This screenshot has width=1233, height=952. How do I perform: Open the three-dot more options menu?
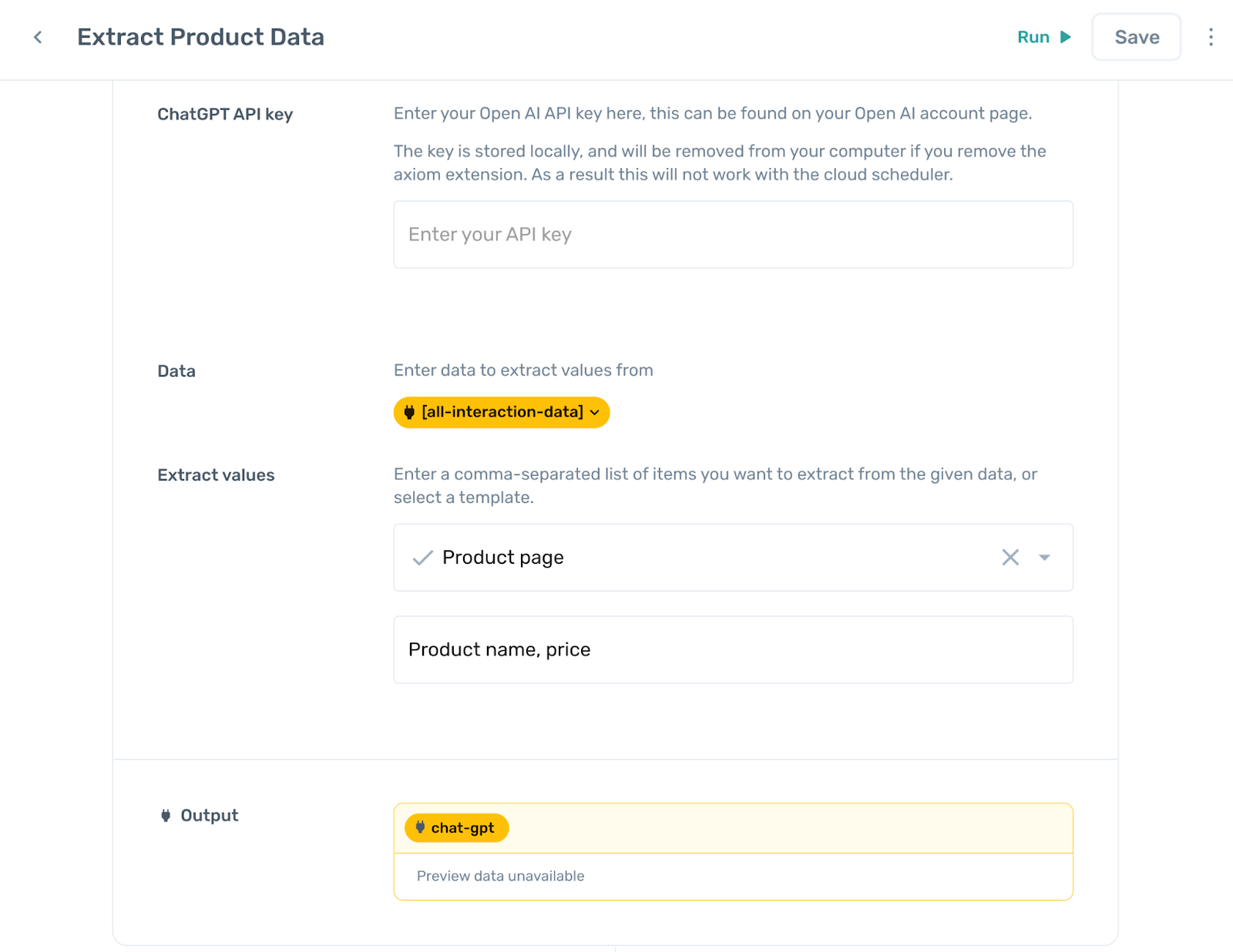[x=1211, y=37]
